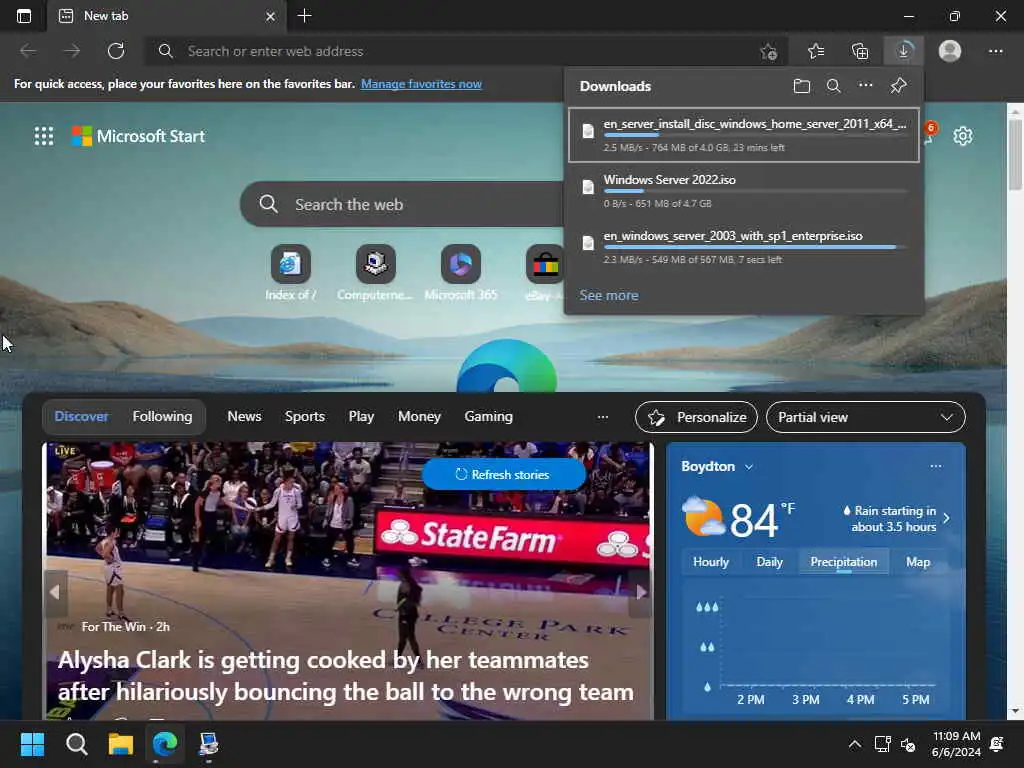Expand the Boydton location dropdown
Screen dimensions: 1024x768
[749, 467]
